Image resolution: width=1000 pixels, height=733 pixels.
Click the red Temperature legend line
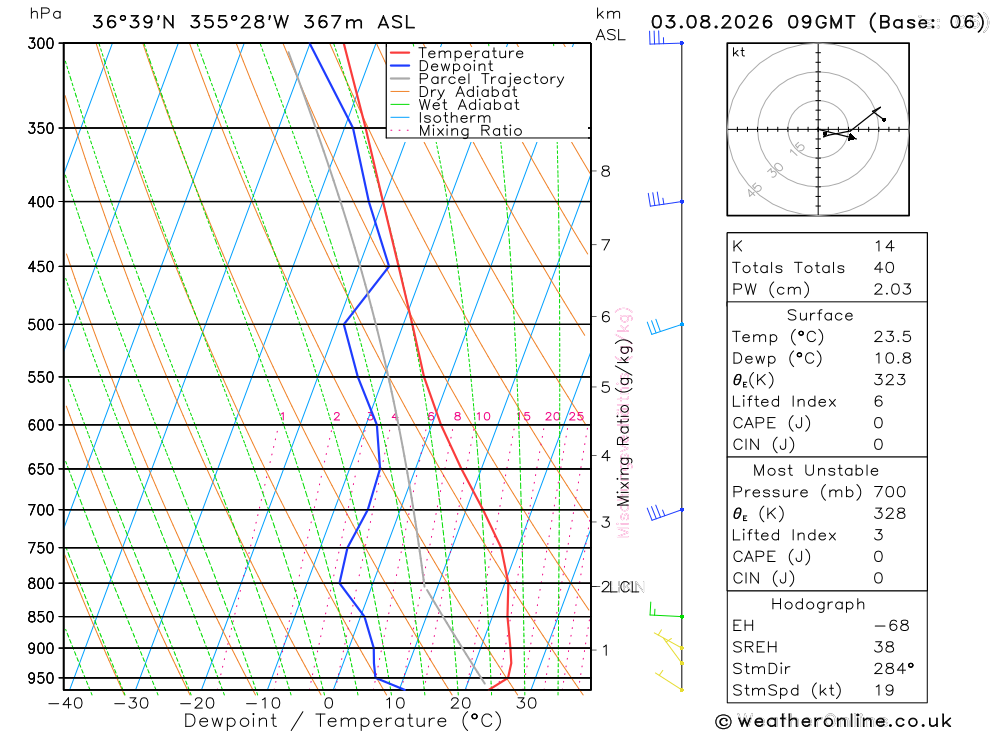[x=400, y=53]
